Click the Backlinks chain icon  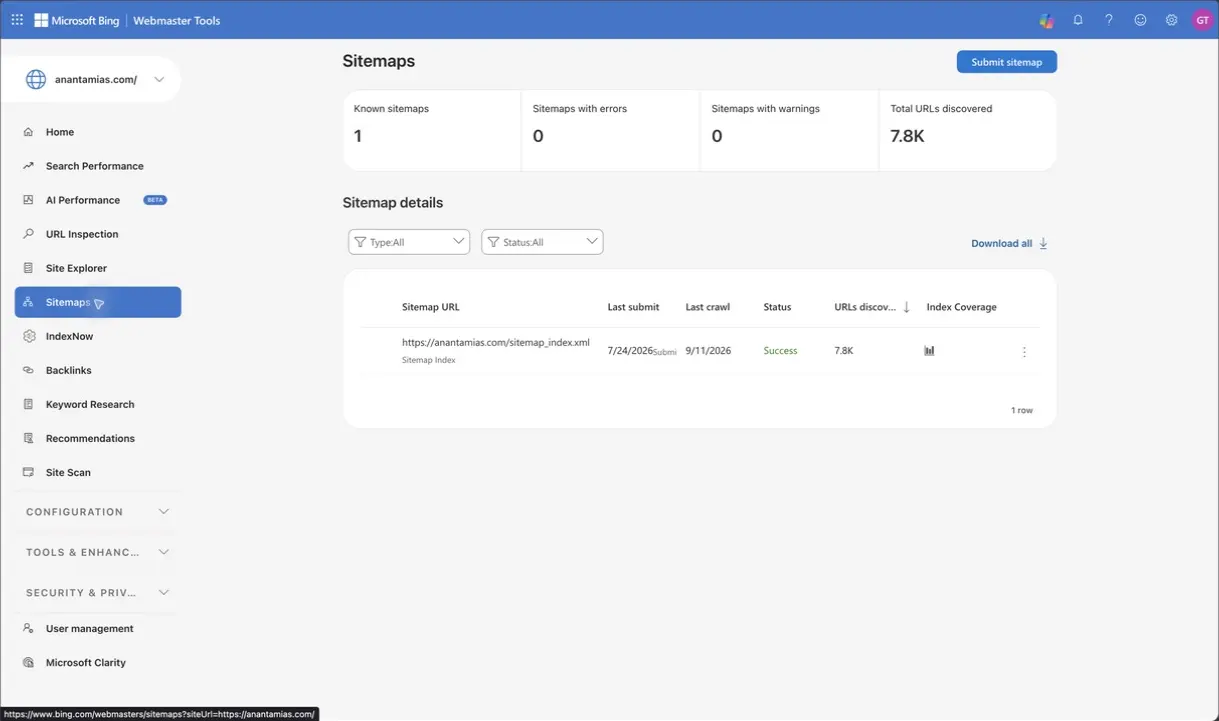(x=28, y=370)
